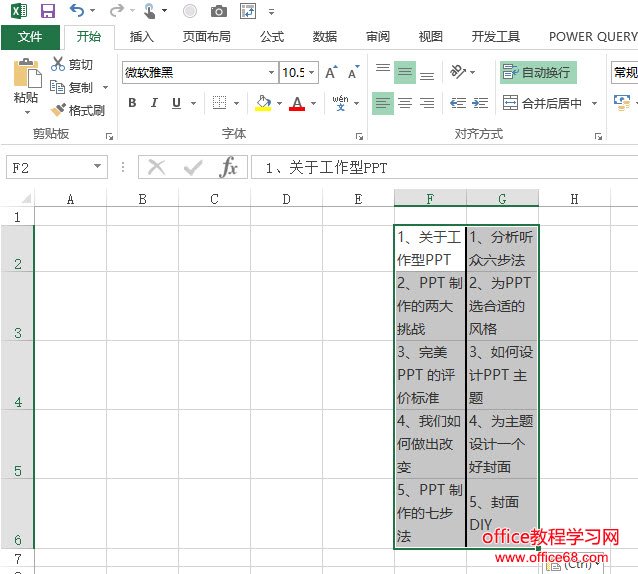Click the Undo arrow icon
Image resolution: width=638 pixels, height=574 pixels.
click(77, 11)
